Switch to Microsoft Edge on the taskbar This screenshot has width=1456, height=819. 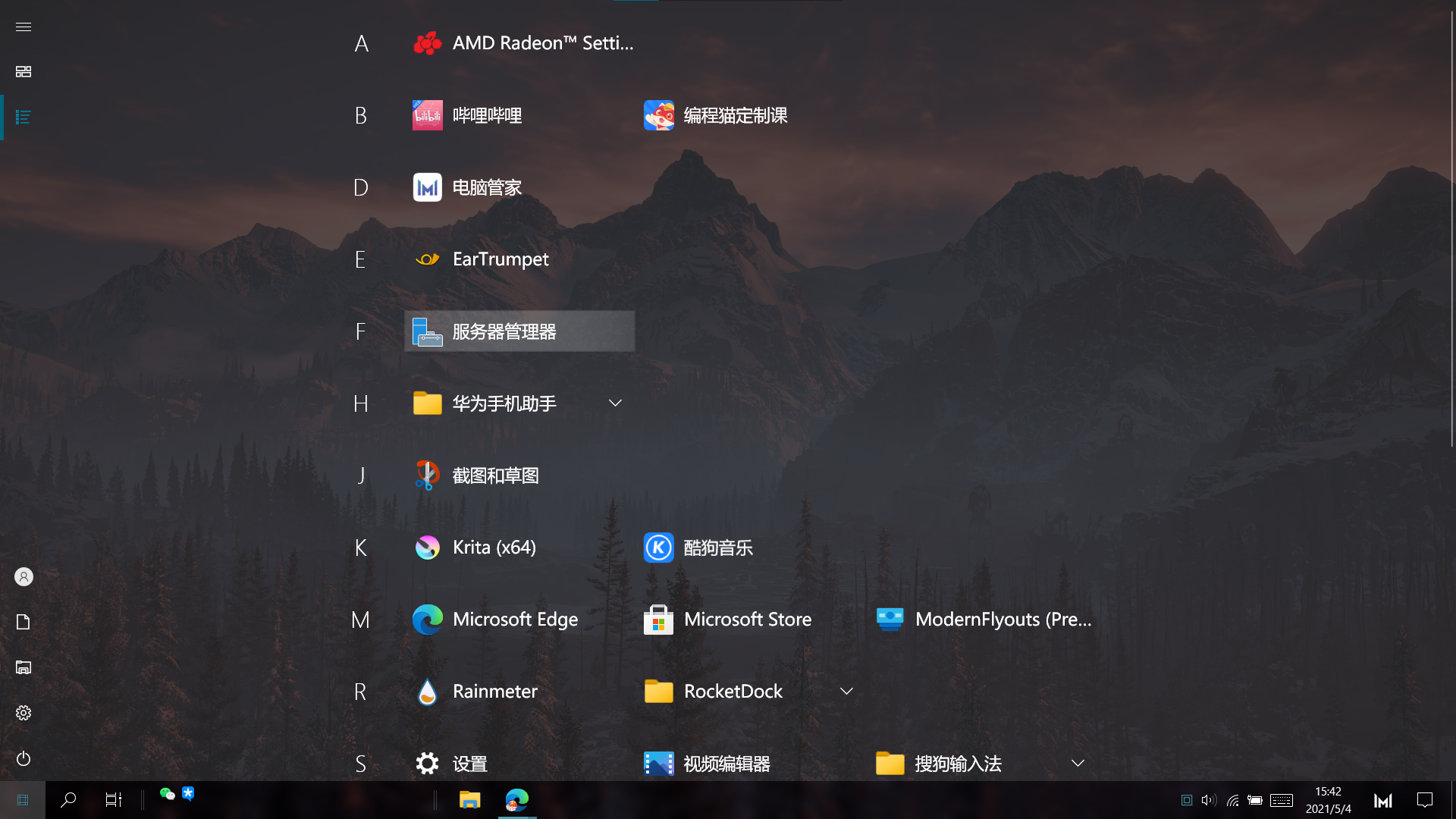517,800
